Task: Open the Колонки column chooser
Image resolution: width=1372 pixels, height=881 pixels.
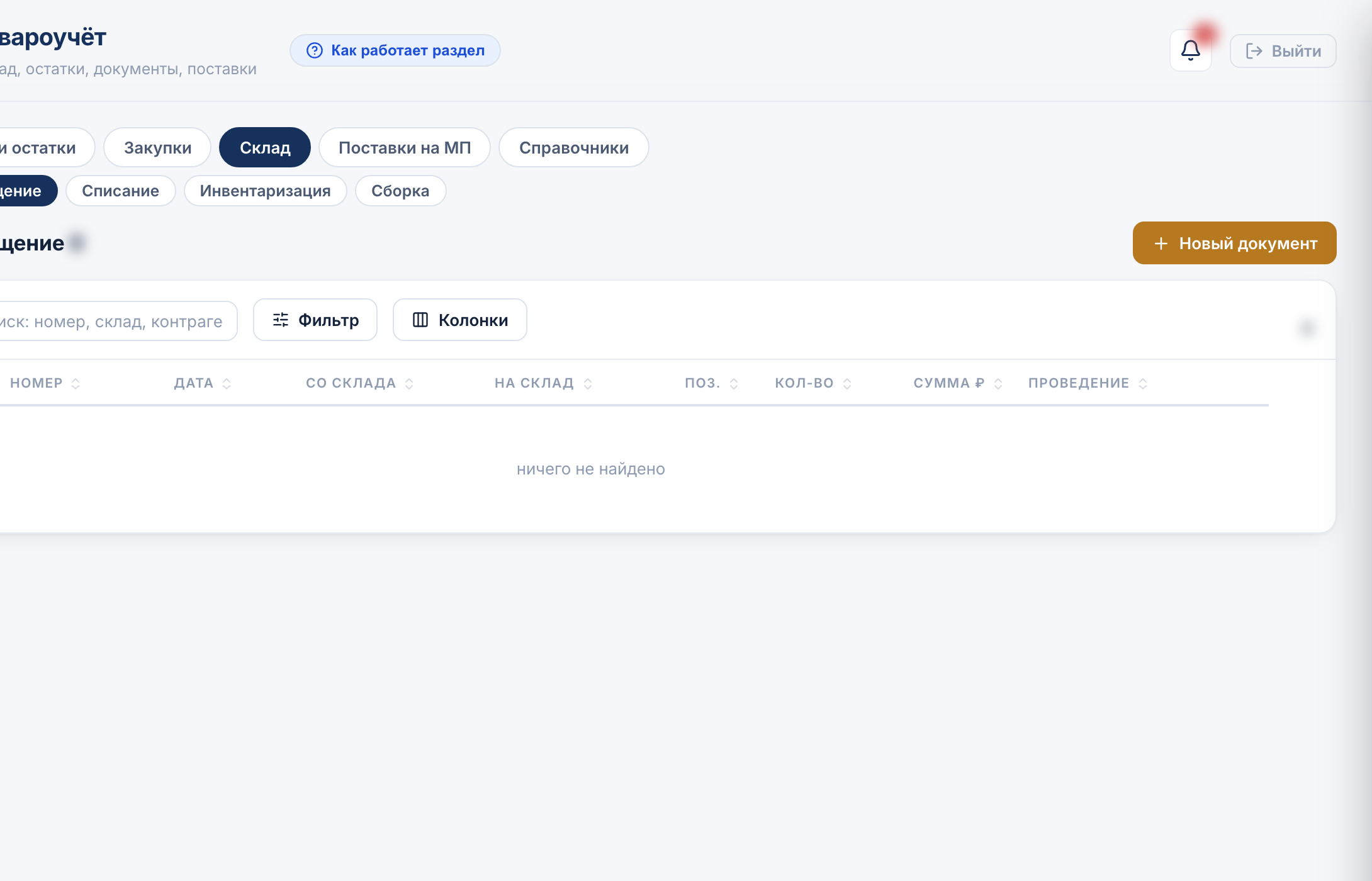Action: click(460, 320)
